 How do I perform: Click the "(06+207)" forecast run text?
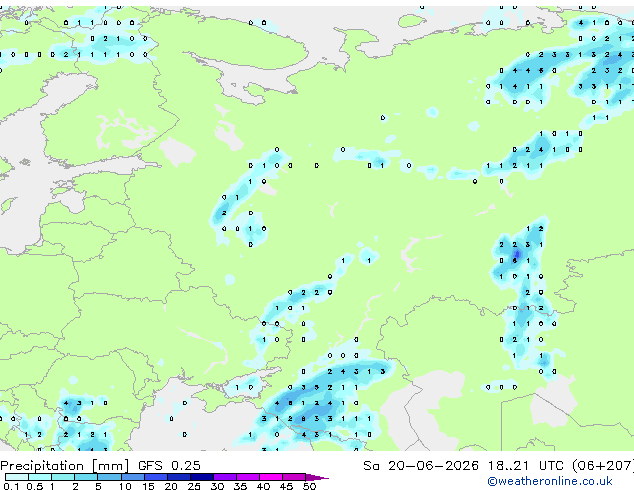(603, 466)
